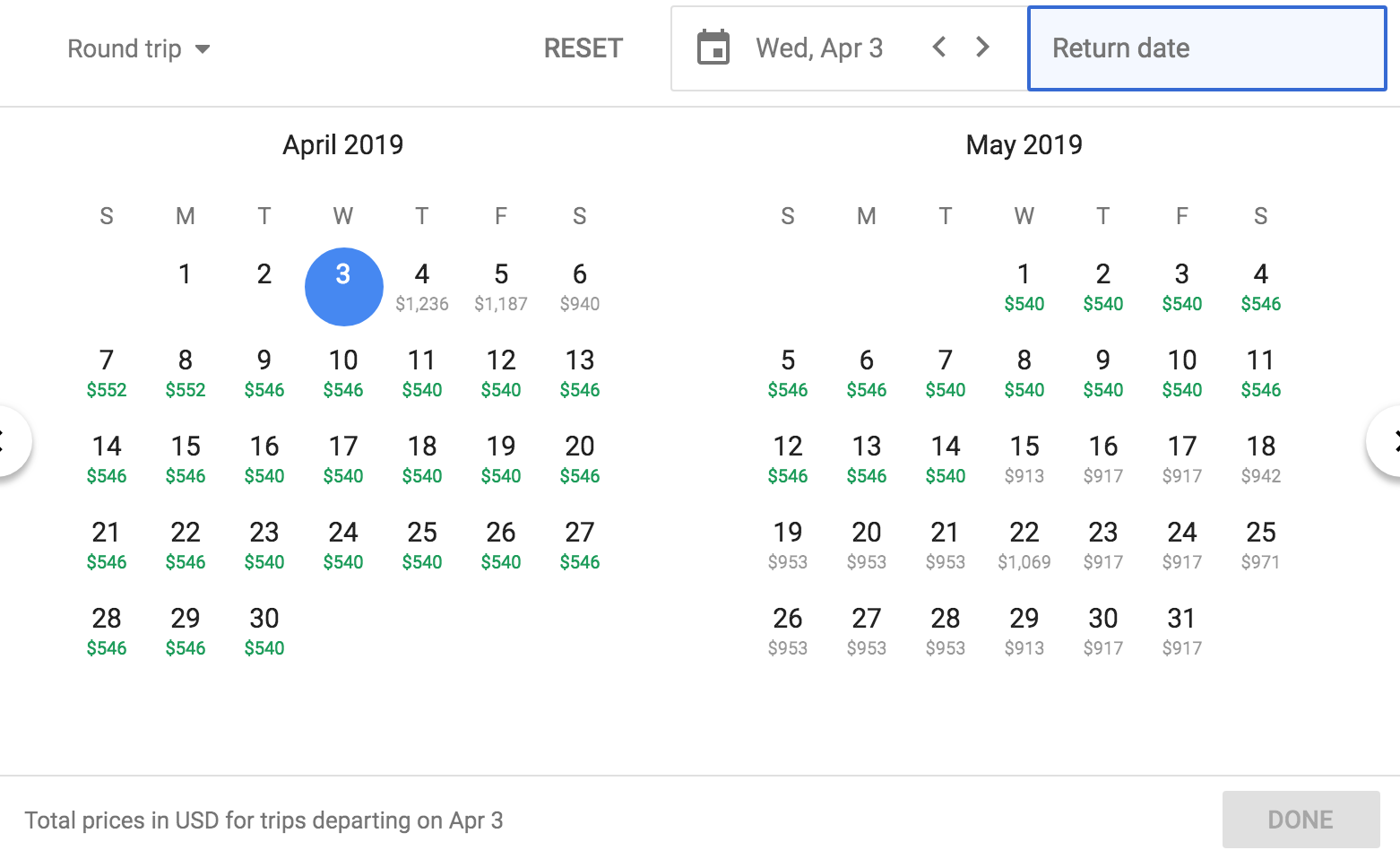Show later months using right edge arrow
Screen dimensions: 1400x859
[x=1387, y=441]
